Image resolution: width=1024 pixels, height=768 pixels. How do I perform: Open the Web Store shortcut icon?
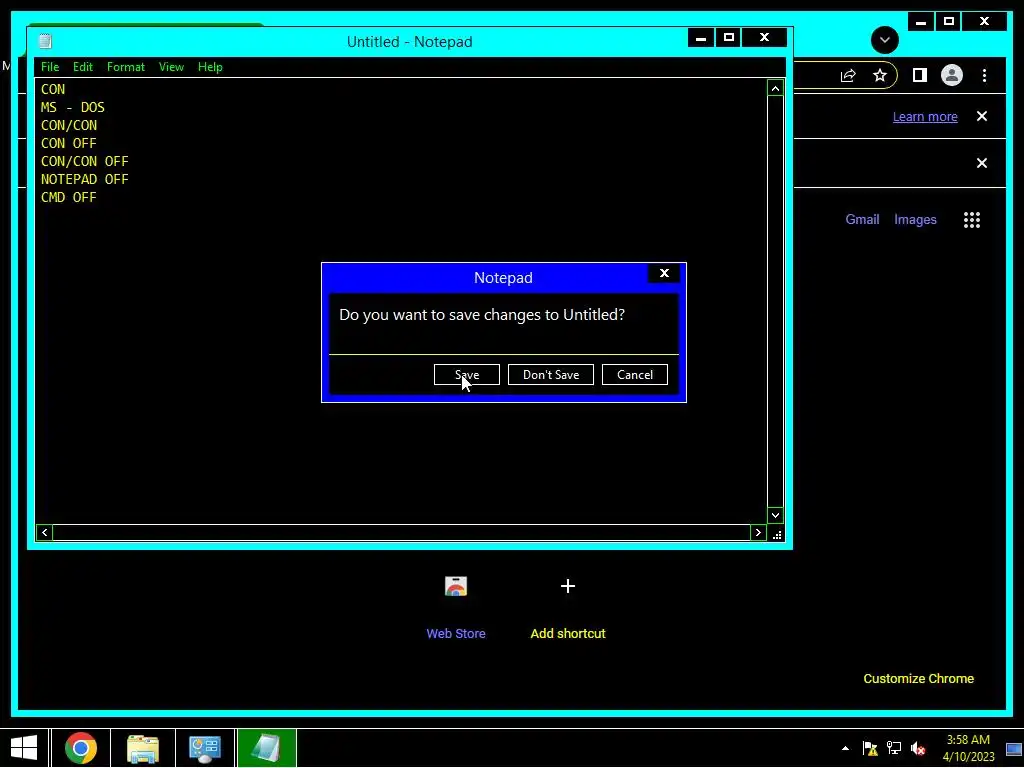pyautogui.click(x=456, y=586)
